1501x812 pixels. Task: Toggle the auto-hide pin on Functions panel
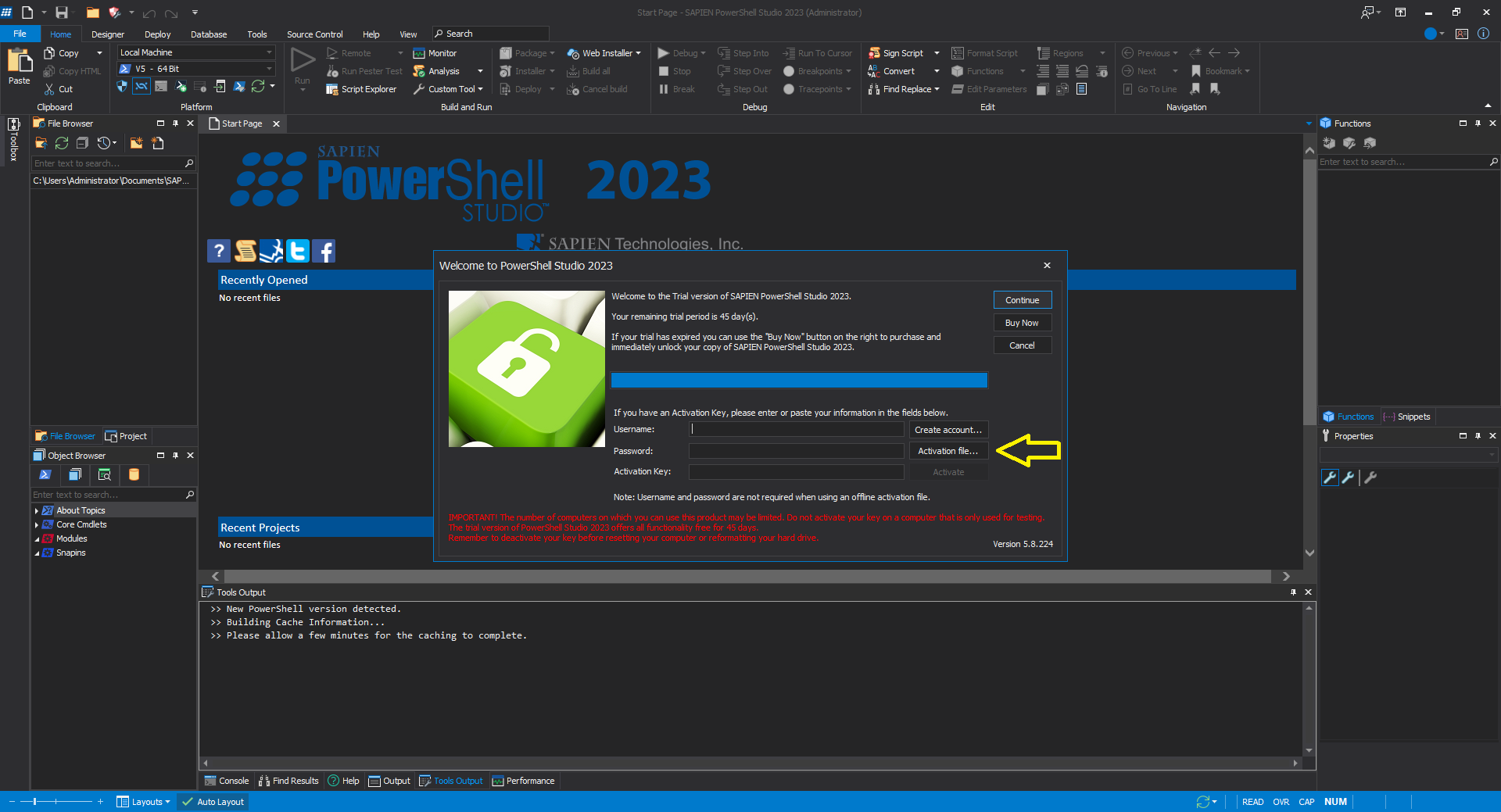coord(1478,123)
